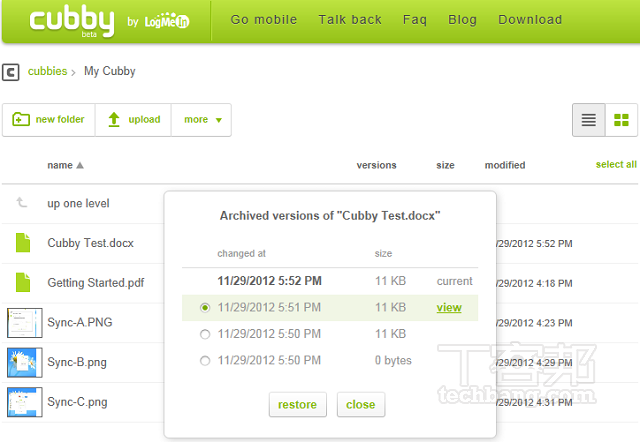This screenshot has width=640, height=442.
Task: Open Sync-A.PNG thumbnail preview
Action: click(x=24, y=322)
